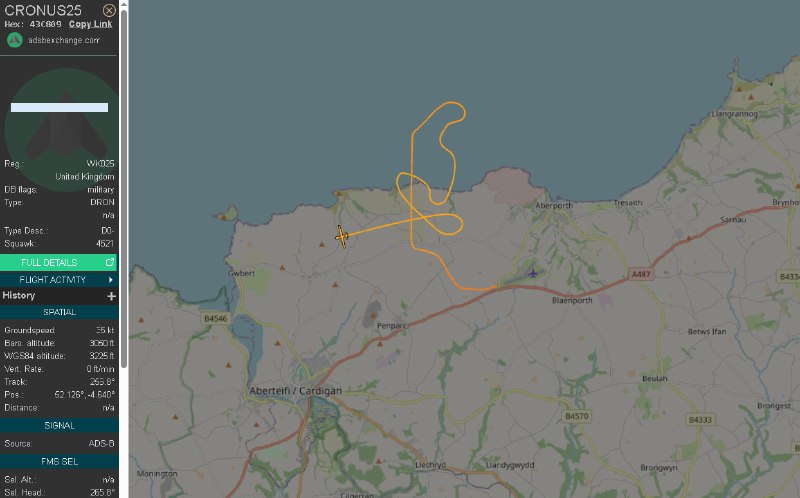Click the purple aircraft icon near Blaenporth

pos(533,273)
